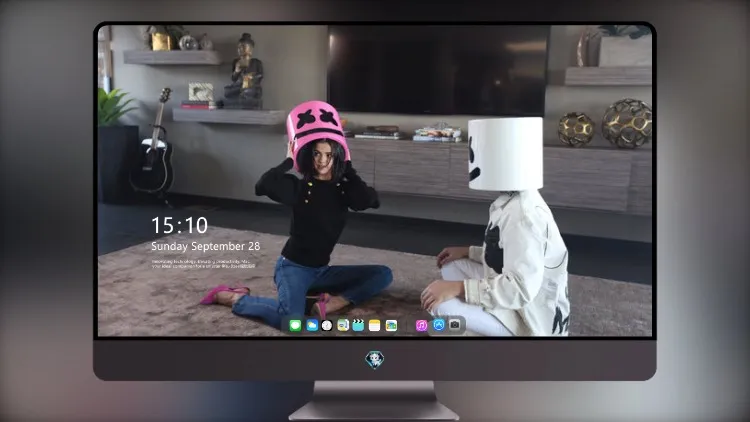Open the Notes app in dock
Screen dimensions: 750x422
pos(375,326)
